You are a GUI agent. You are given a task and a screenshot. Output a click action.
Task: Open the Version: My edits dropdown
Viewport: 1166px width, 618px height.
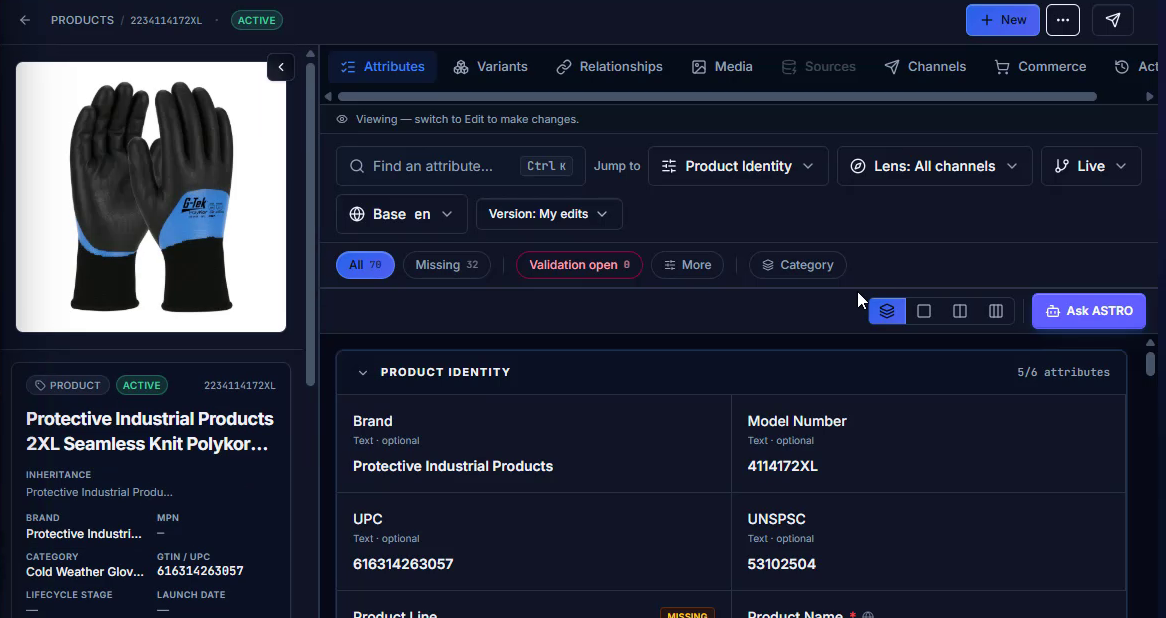549,214
